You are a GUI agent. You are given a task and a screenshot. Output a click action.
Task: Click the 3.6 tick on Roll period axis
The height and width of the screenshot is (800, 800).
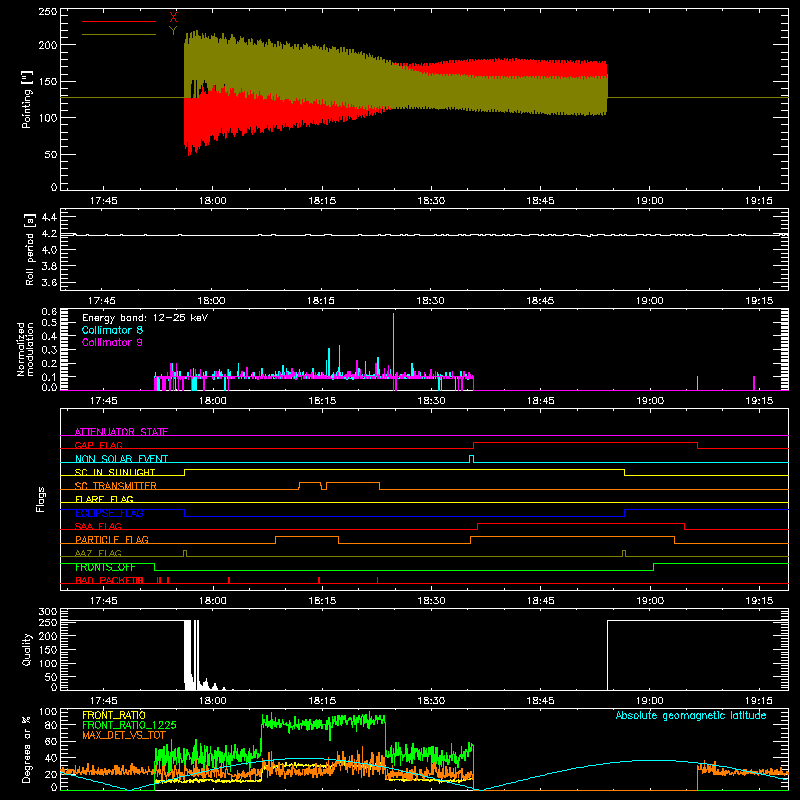(49, 283)
